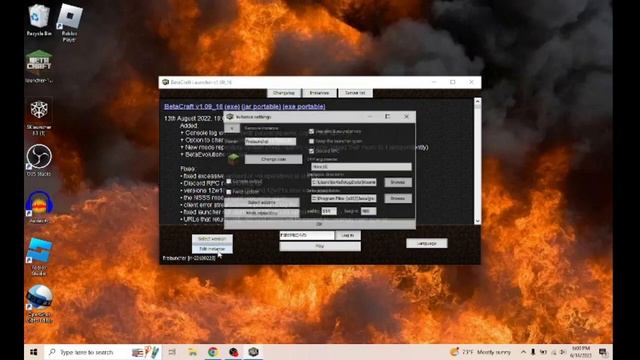Click the Edit instance button

[212, 249]
